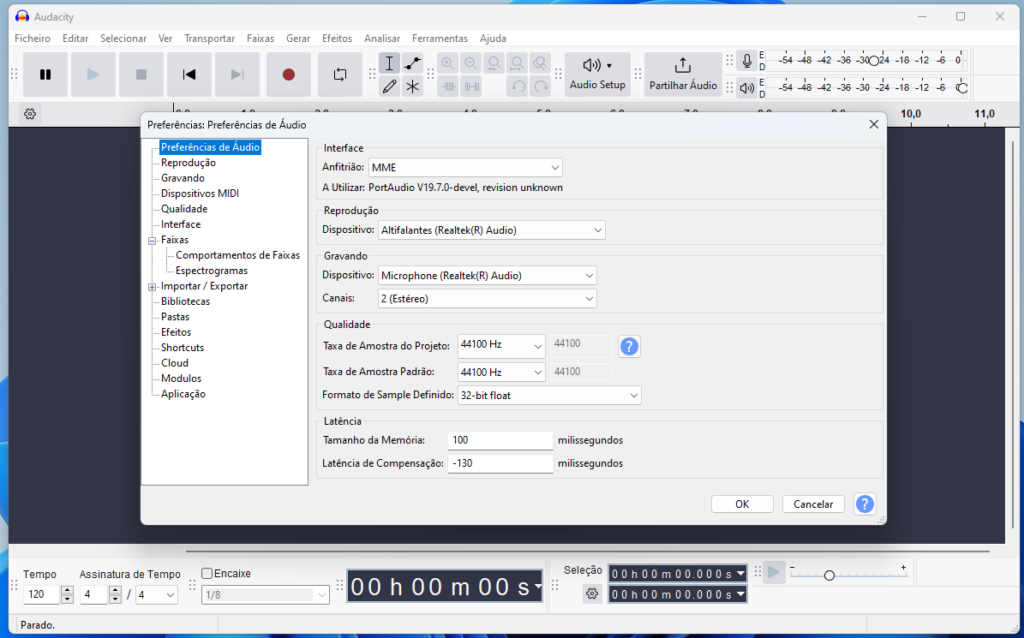Open the Anfitrião MME dropdown
This screenshot has height=638, width=1024.
pyautogui.click(x=465, y=167)
